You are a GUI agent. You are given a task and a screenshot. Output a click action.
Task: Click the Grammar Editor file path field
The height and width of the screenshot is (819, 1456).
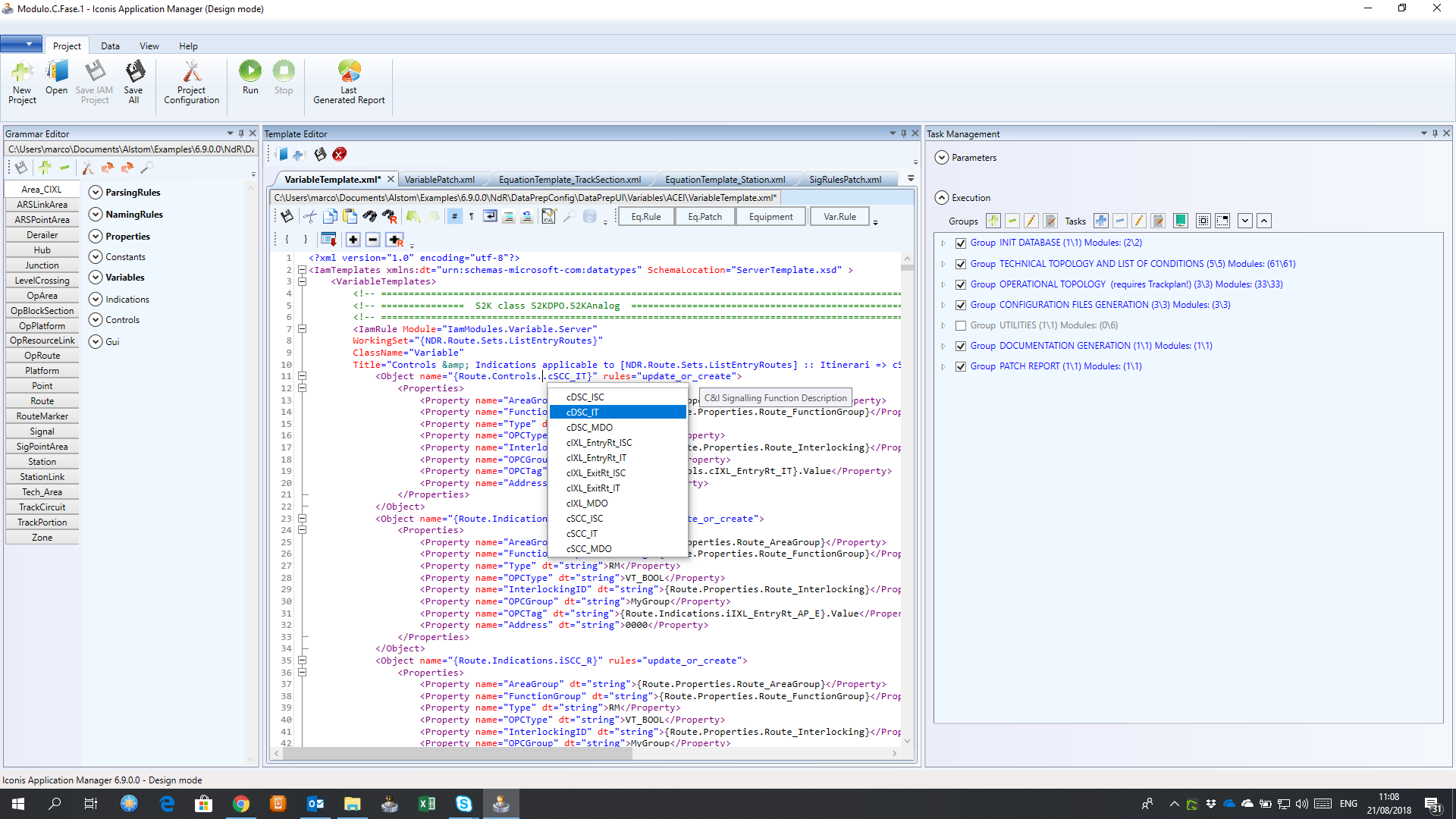click(x=131, y=149)
